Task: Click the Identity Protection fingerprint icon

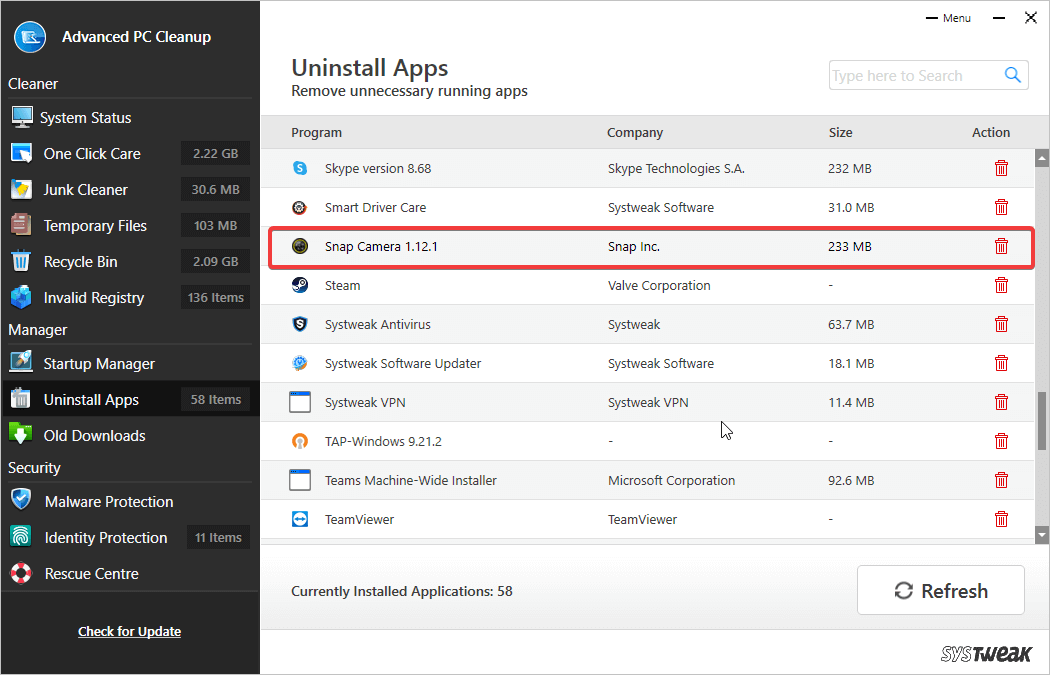Action: [21, 537]
